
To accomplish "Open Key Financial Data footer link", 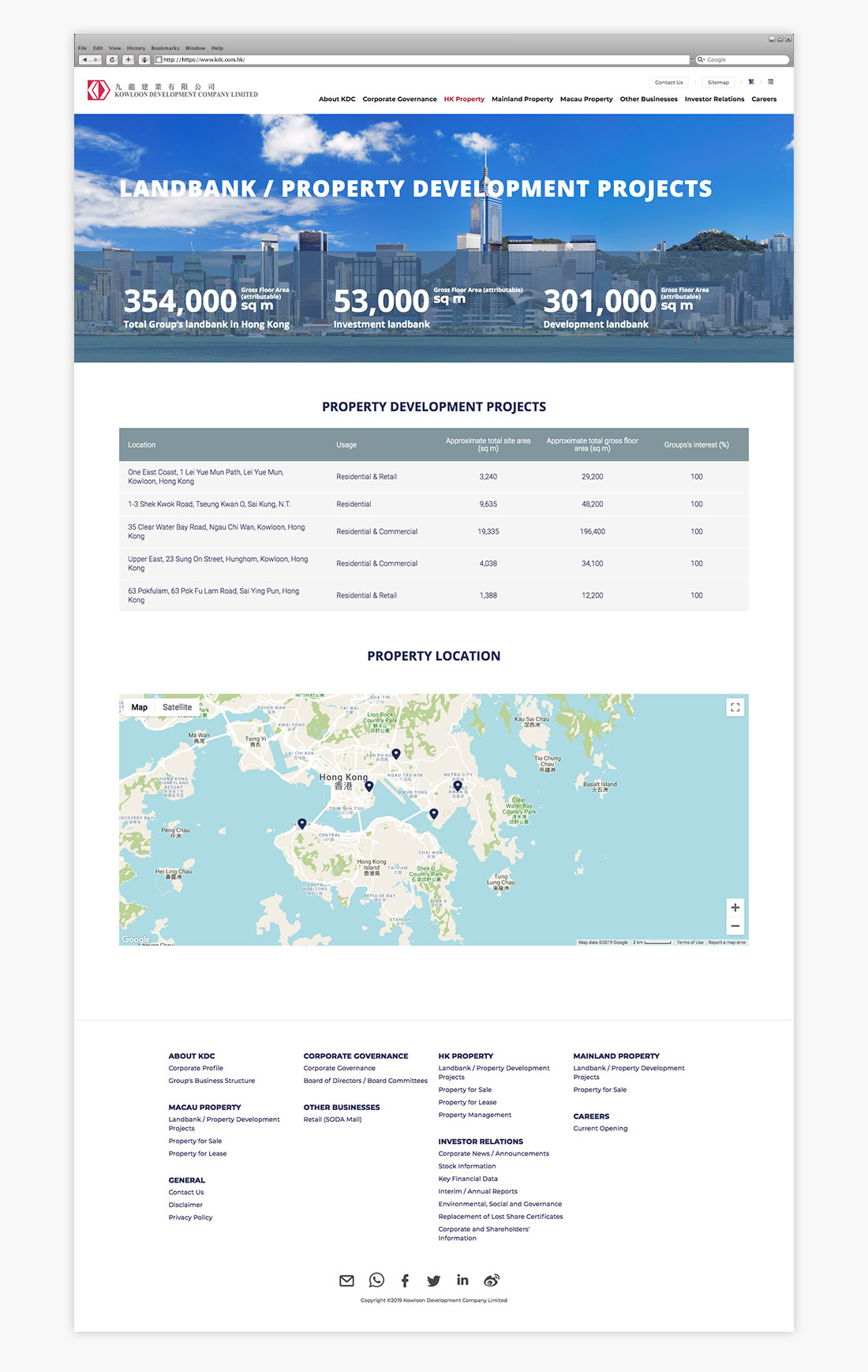I will tap(468, 1179).
